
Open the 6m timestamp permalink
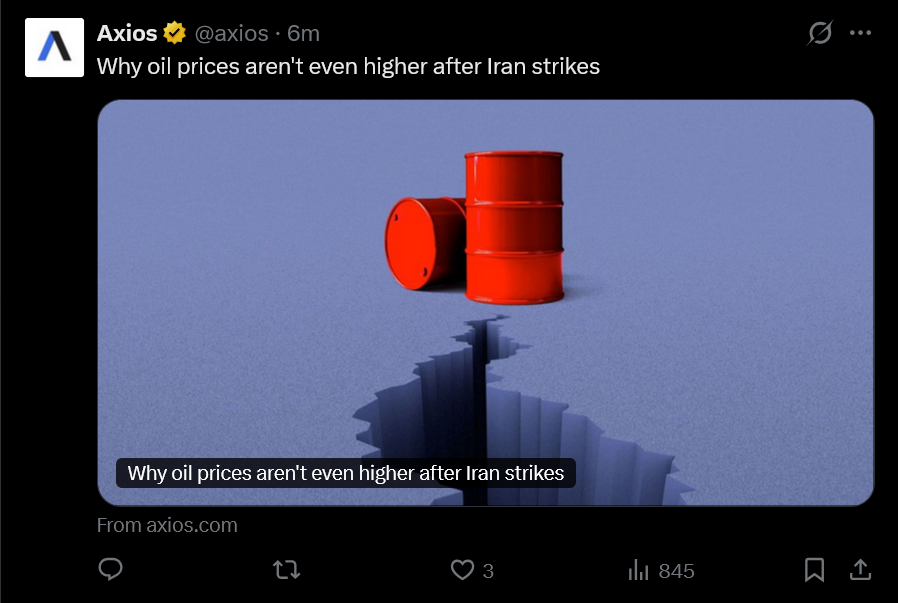304,34
